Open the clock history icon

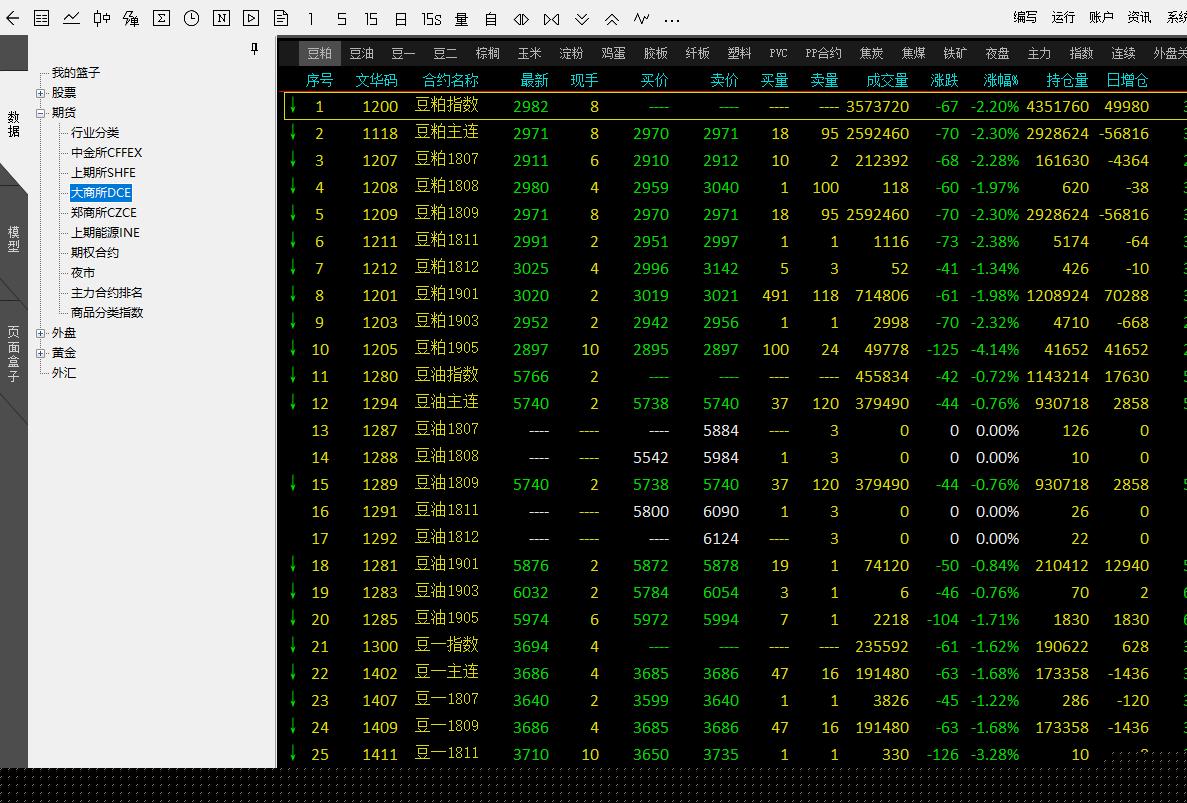pos(191,18)
